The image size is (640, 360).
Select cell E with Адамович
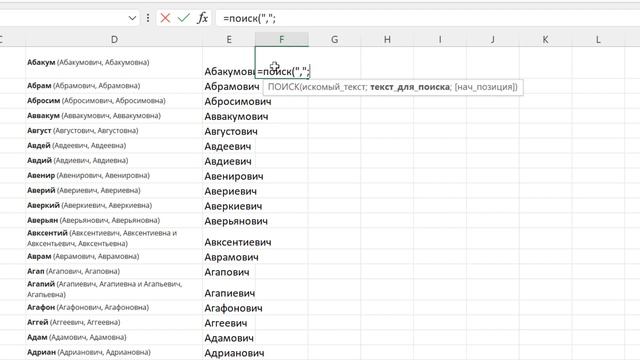pos(229,338)
